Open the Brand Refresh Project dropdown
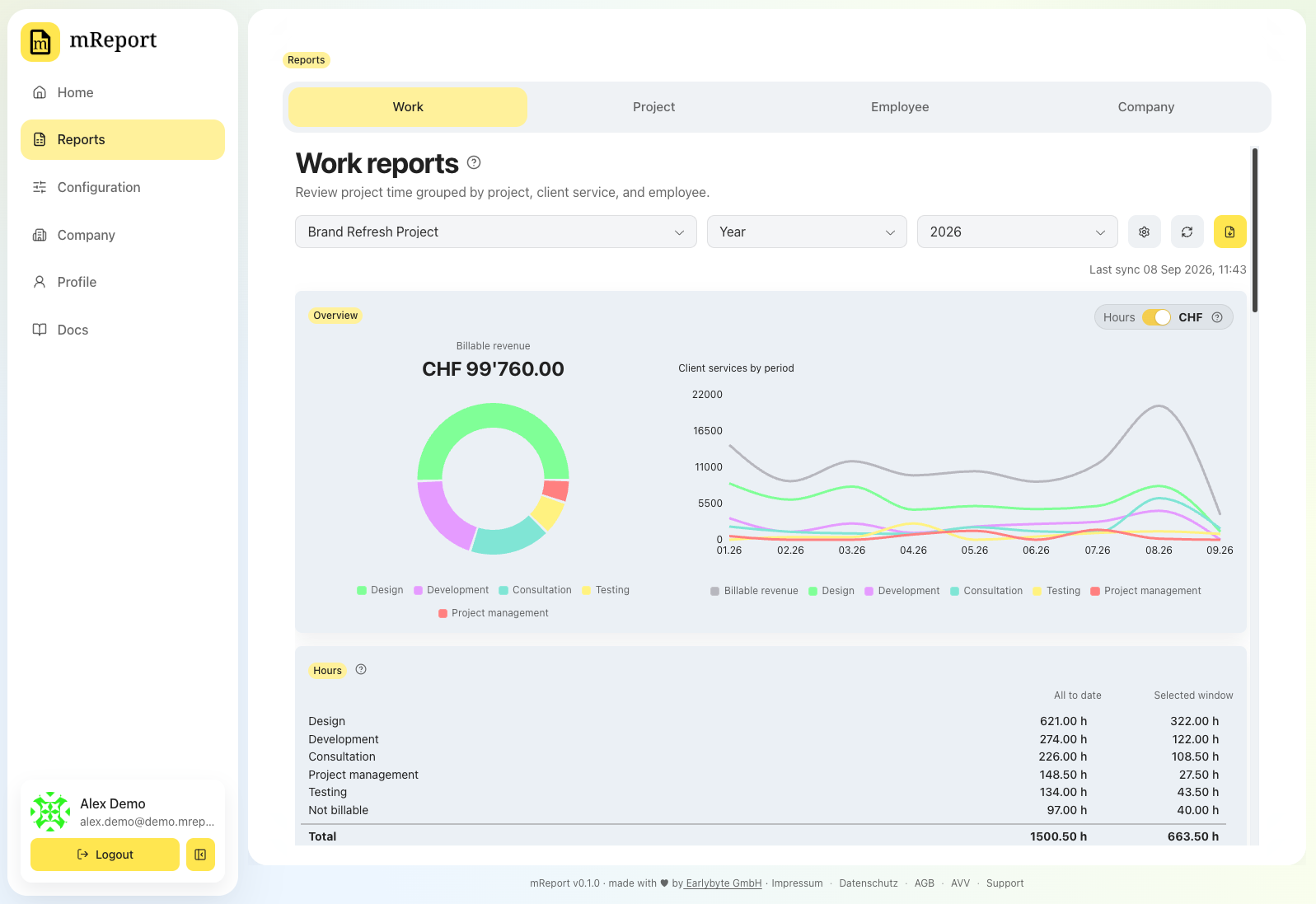Screen dimensions: 1316x904 (x=496, y=232)
